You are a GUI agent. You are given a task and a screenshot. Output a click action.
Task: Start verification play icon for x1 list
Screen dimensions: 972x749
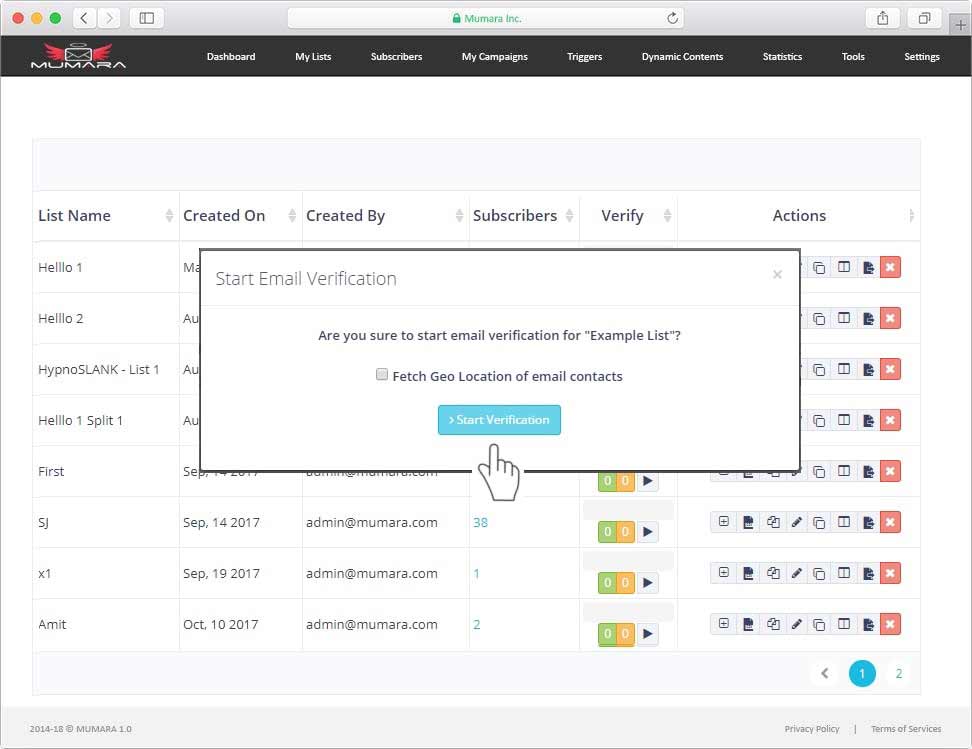point(647,582)
